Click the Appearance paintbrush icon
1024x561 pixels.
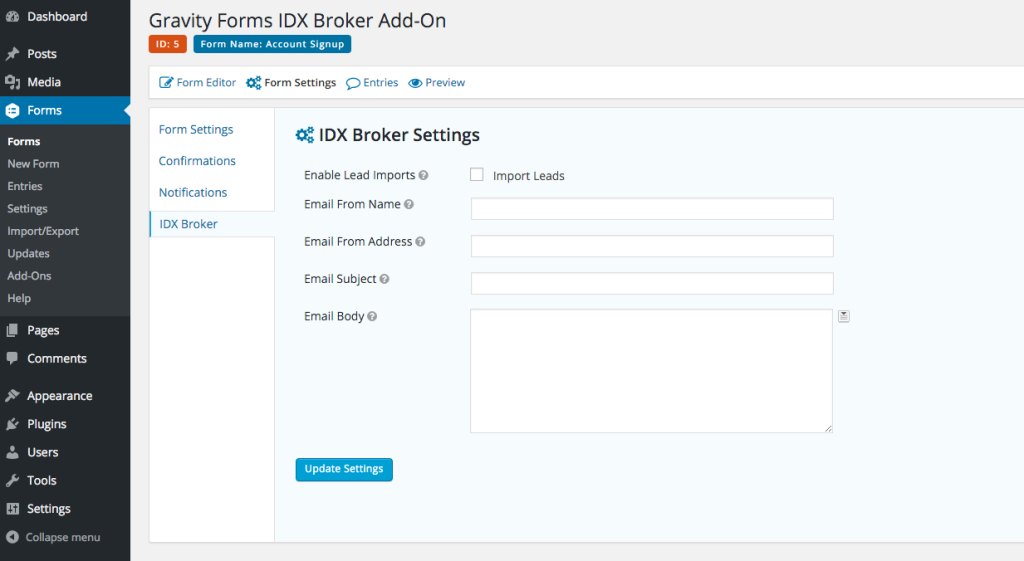[12, 396]
